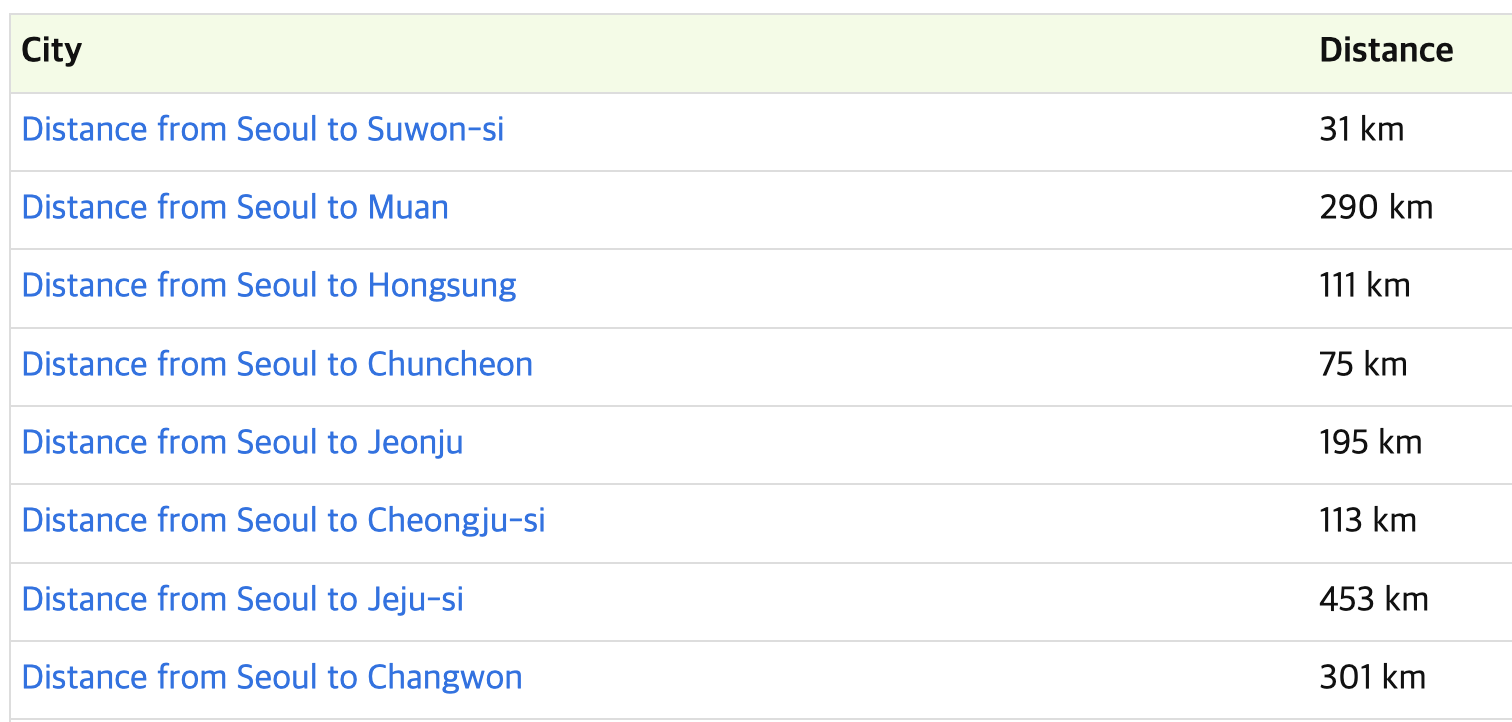Select the 195 km distance cell
The width and height of the screenshot is (1512, 722).
(x=1370, y=442)
